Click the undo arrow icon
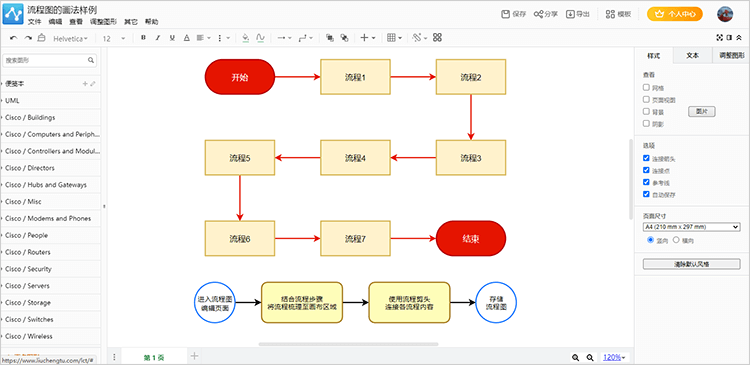Screen dimensions: 750x365 tap(14, 38)
